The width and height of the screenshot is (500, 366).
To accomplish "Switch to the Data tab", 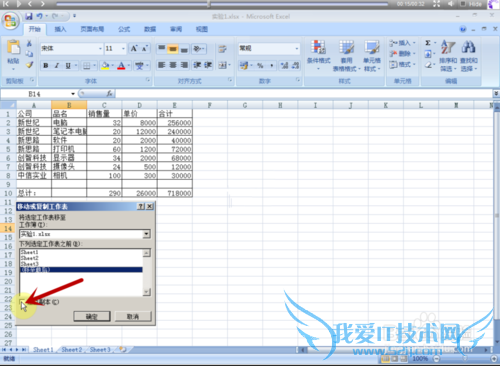I will coord(150,29).
